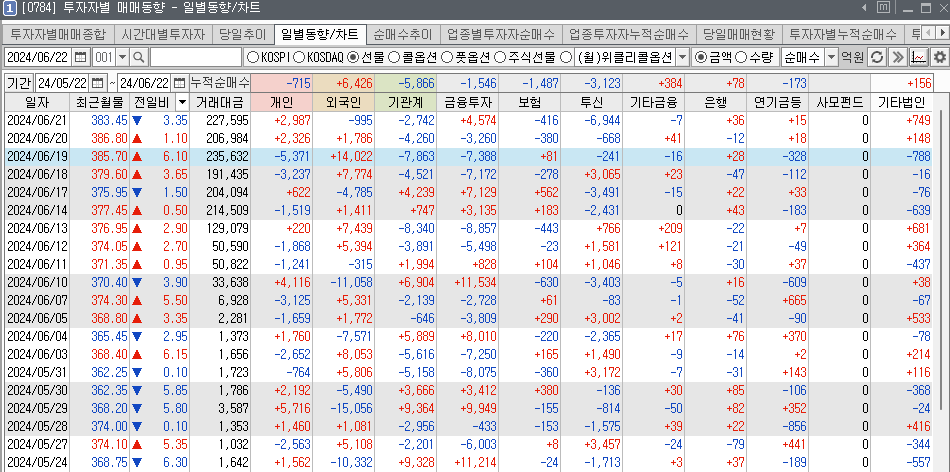Select the KOSDAQ radio button
Image resolution: width=950 pixels, height=472 pixels.
pyautogui.click(x=300, y=58)
